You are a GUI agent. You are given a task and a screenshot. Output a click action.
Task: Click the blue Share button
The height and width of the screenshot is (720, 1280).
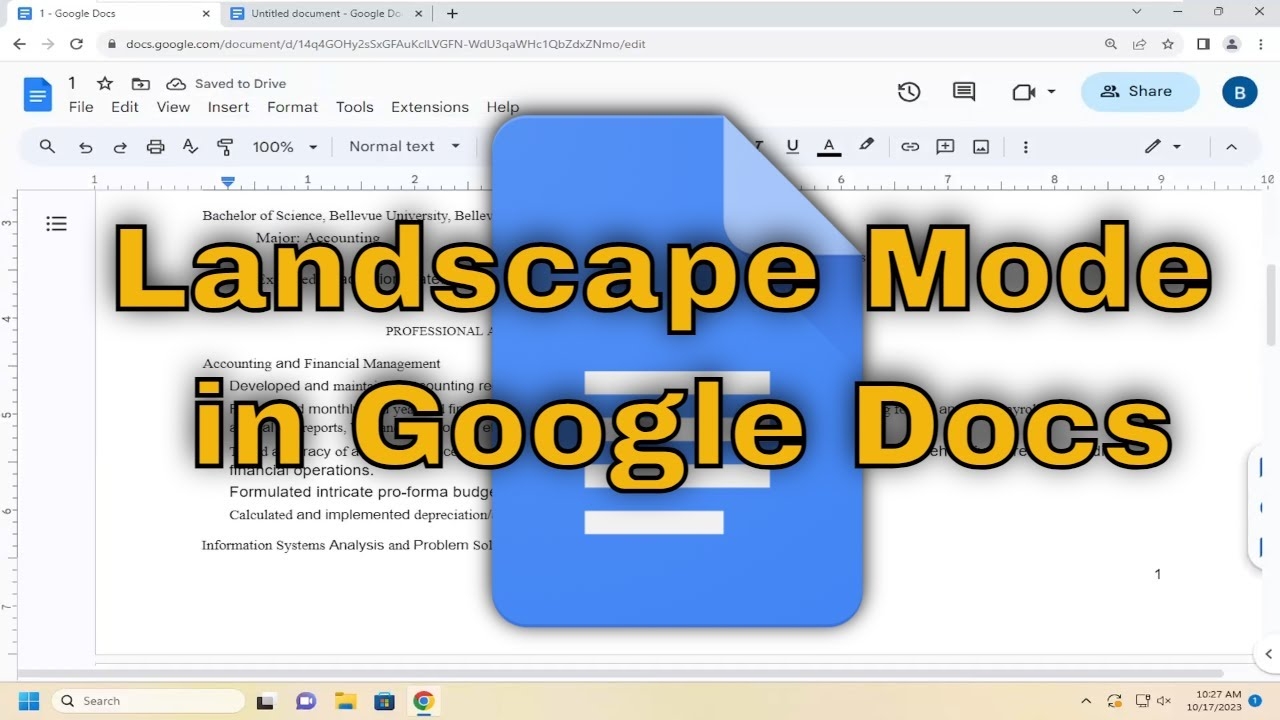(x=1139, y=91)
